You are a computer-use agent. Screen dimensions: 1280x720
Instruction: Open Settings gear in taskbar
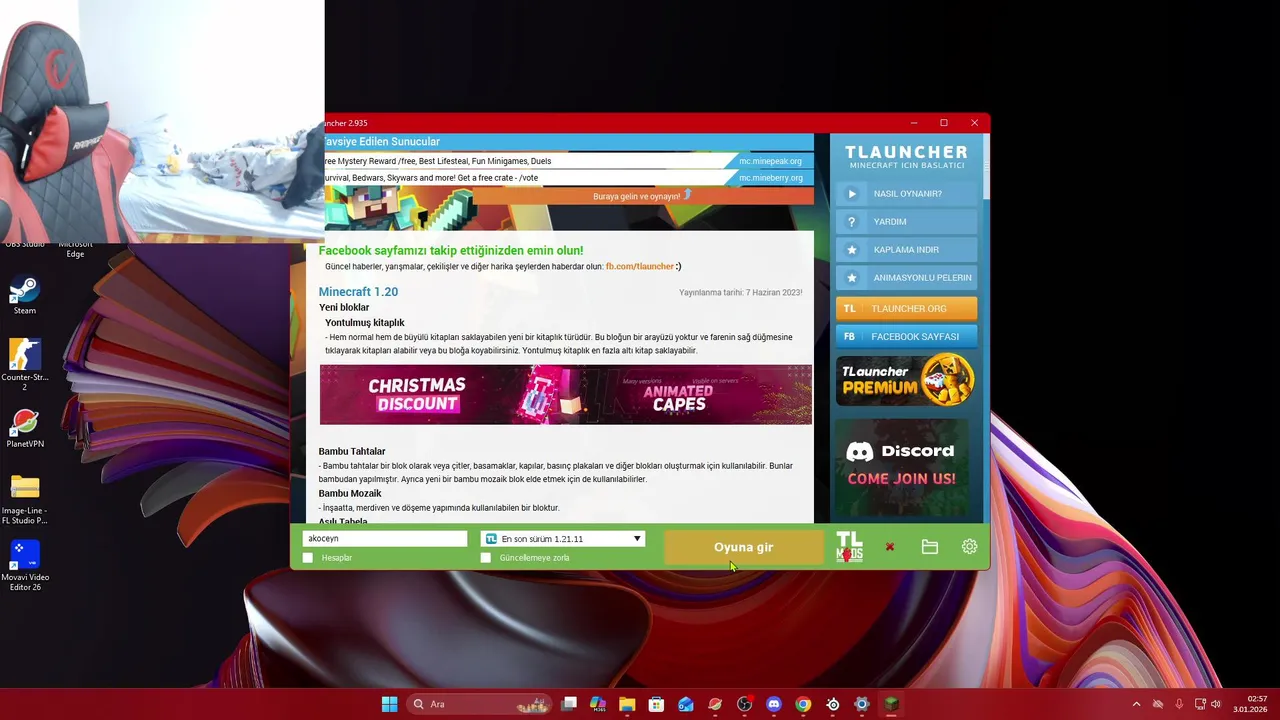click(861, 704)
